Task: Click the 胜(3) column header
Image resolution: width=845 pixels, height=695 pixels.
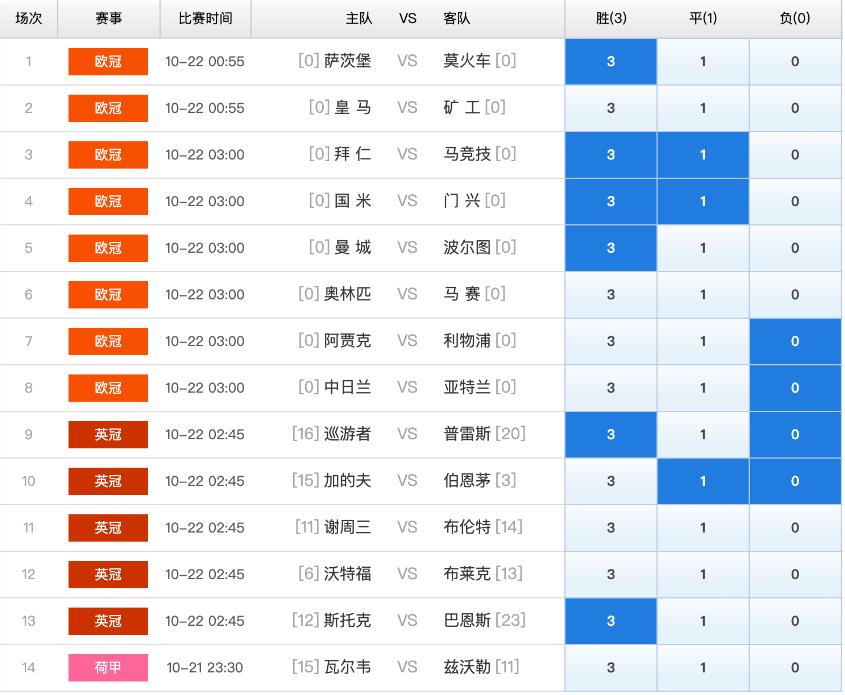Action: pyautogui.click(x=611, y=18)
